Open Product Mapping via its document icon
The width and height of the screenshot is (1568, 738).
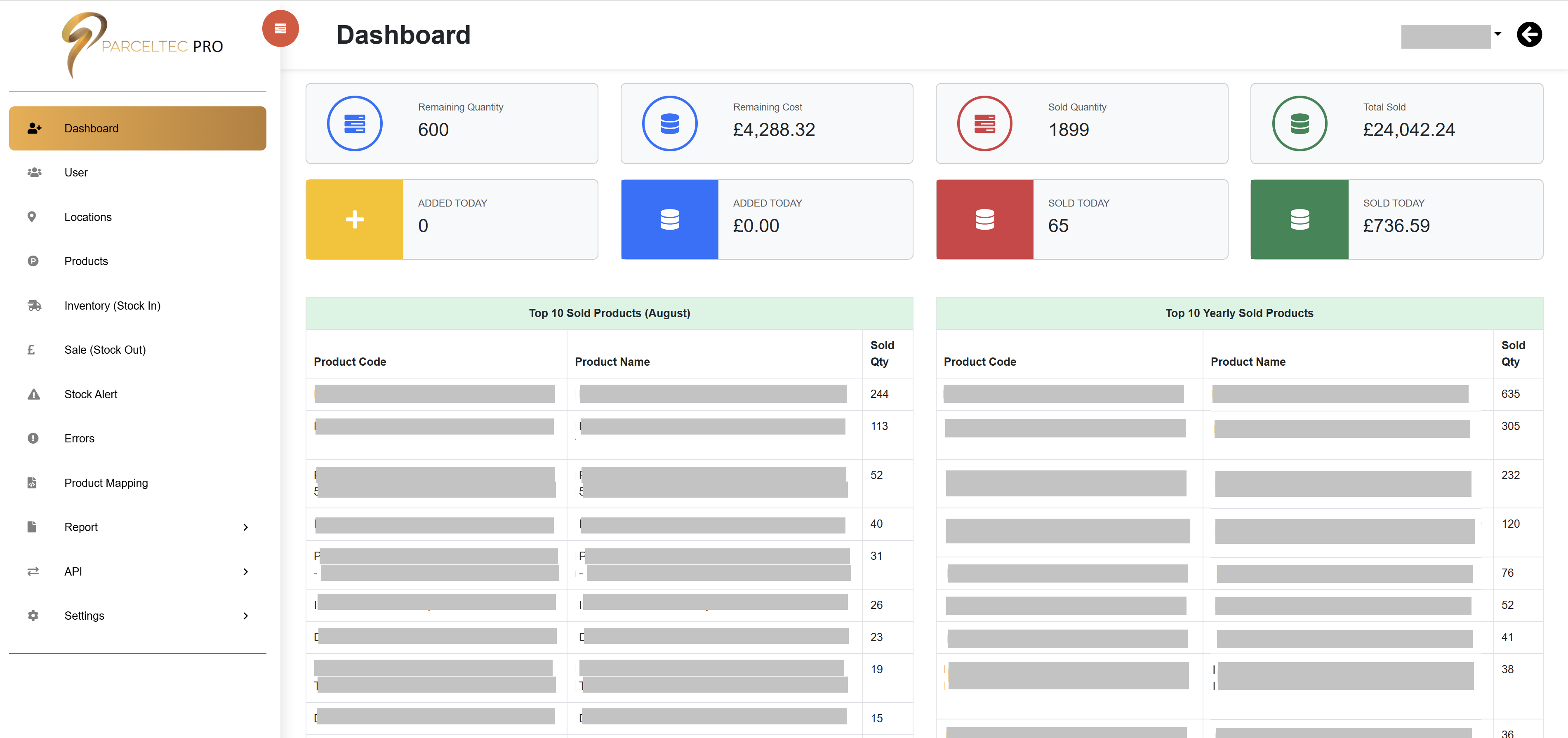click(x=32, y=482)
